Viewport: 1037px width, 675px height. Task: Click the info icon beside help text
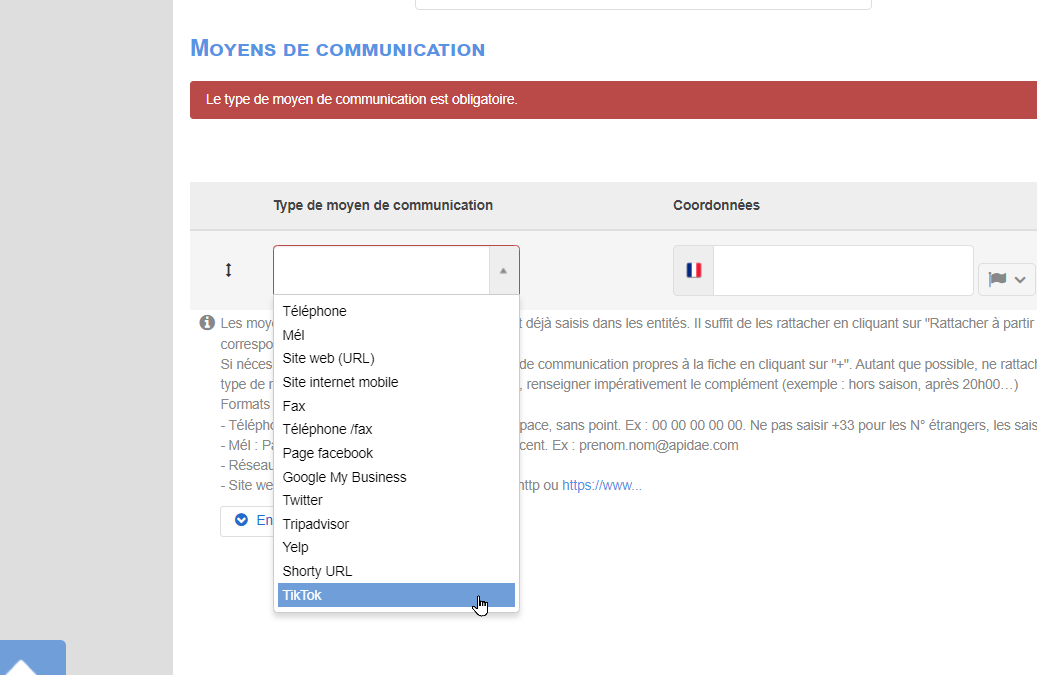[207, 323]
